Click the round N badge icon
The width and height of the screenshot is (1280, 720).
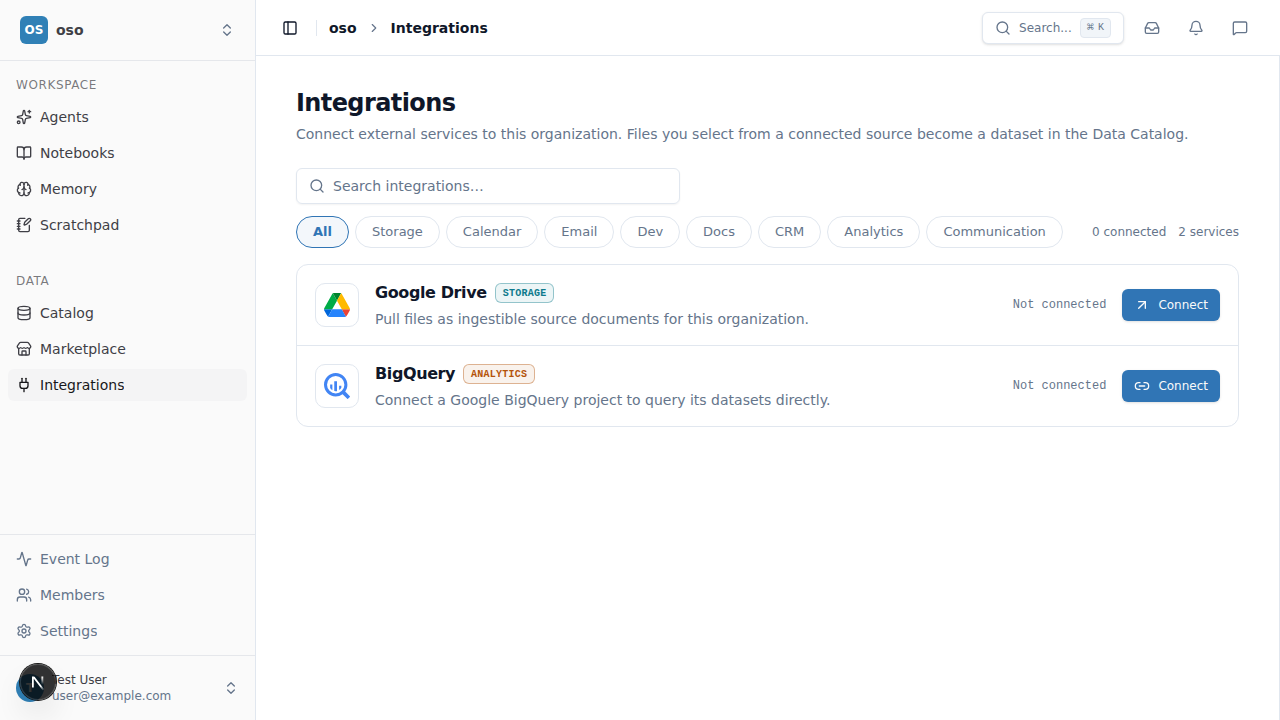click(38, 682)
